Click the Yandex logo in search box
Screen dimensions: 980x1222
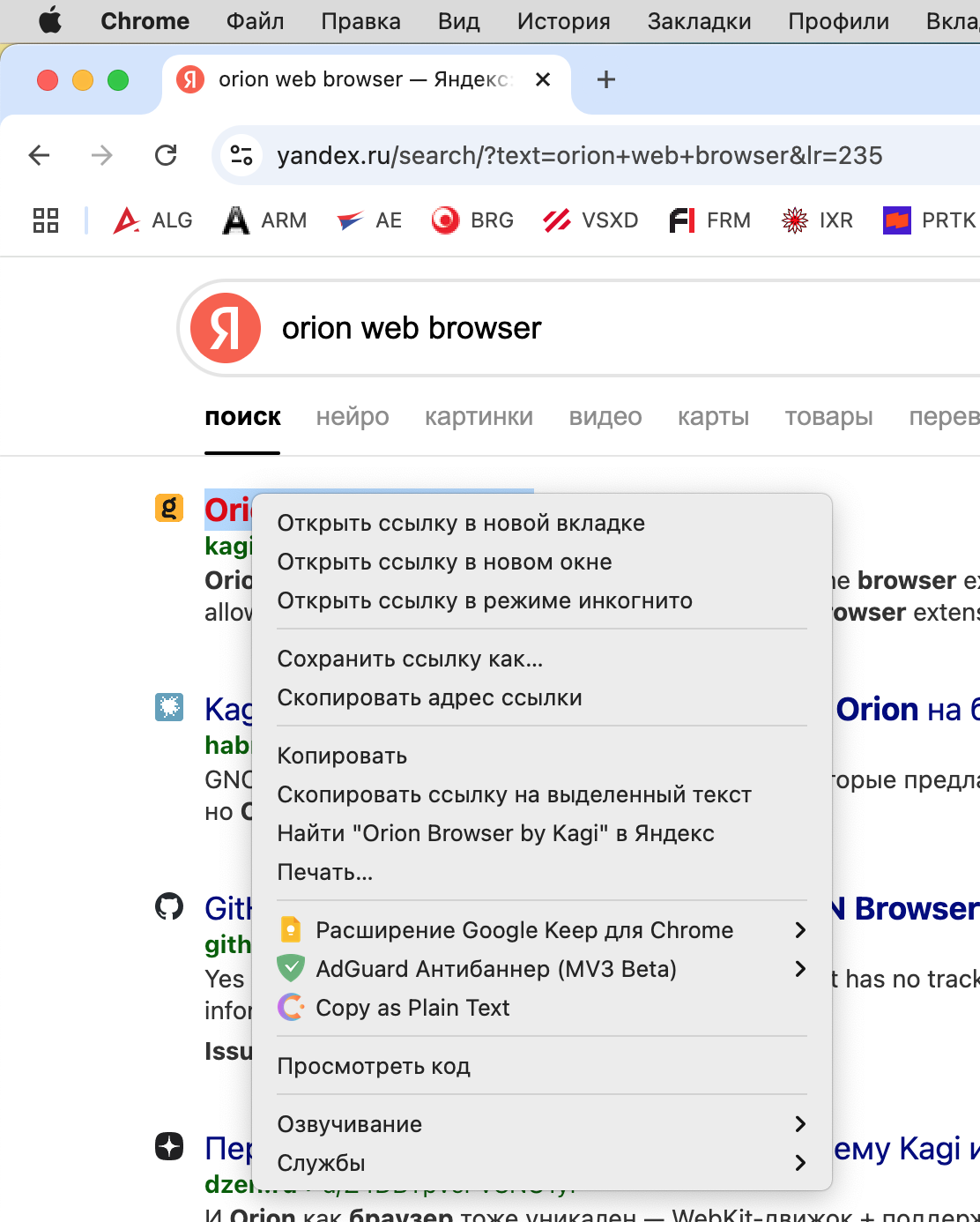click(x=226, y=328)
